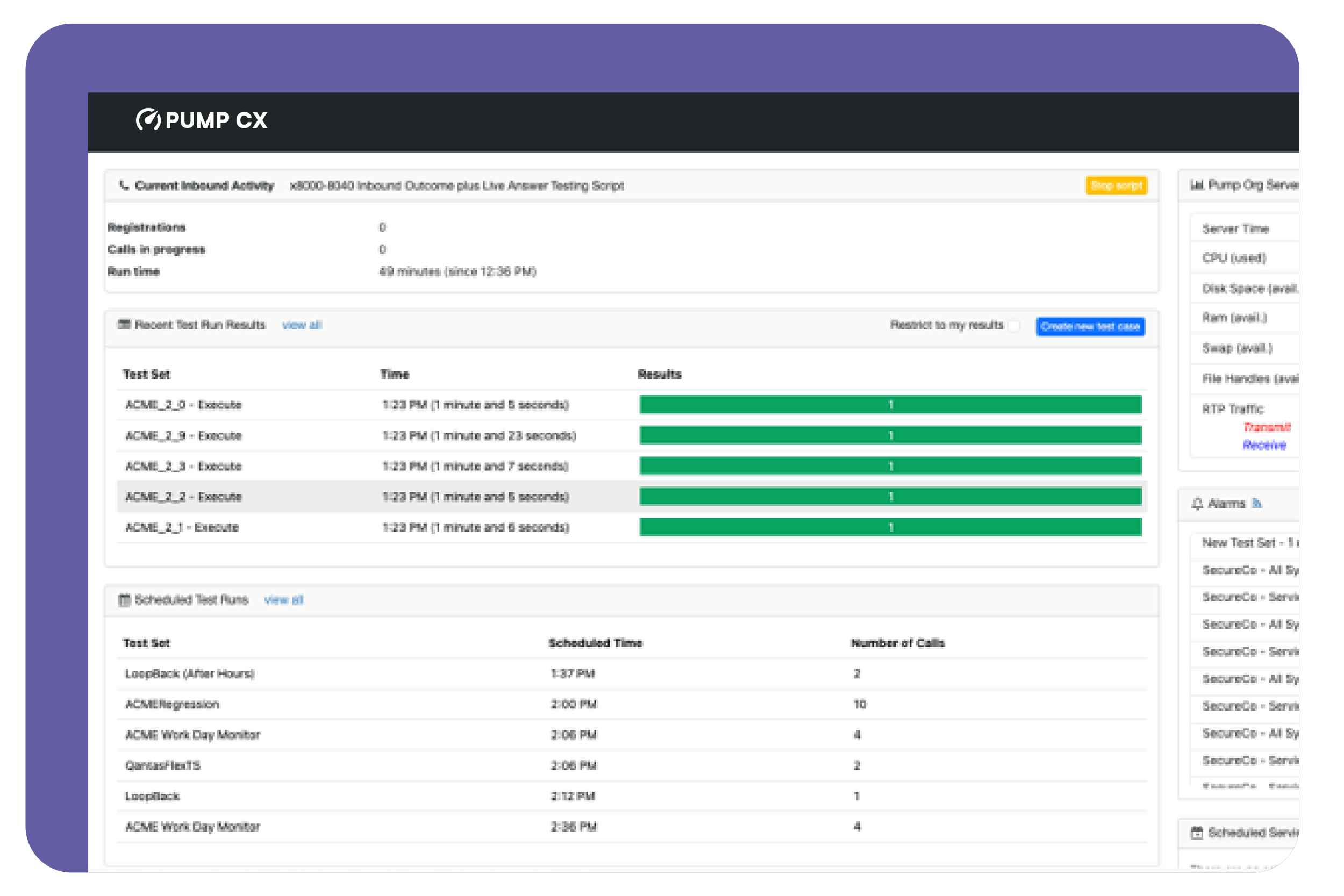
Task: Click the bell icon beside Alarms
Action: click(1197, 504)
